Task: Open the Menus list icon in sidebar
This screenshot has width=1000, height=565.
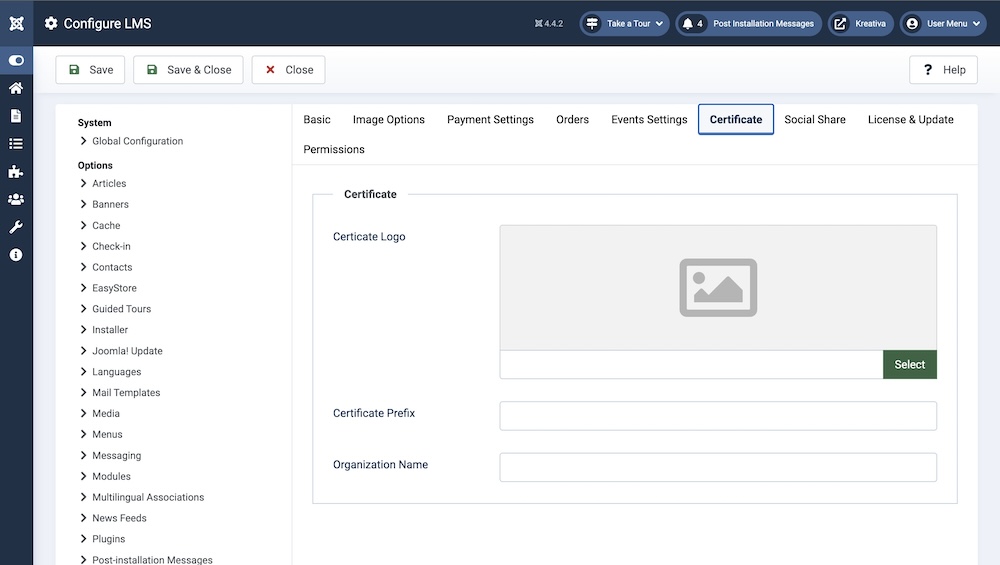Action: click(x=16, y=144)
